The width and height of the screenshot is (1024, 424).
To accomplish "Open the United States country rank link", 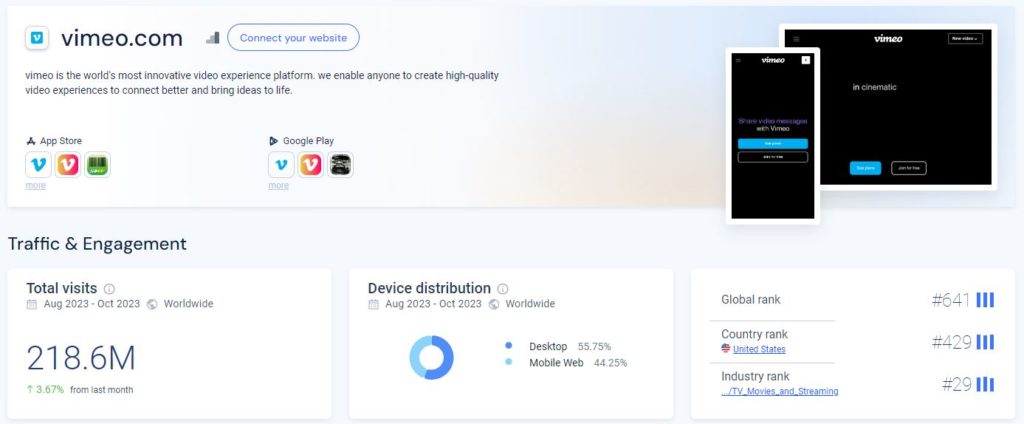I will [x=759, y=350].
